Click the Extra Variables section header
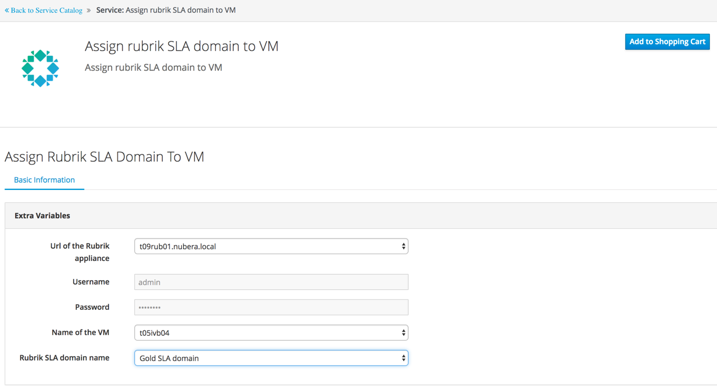Screen dimensions: 717x391 361,215
